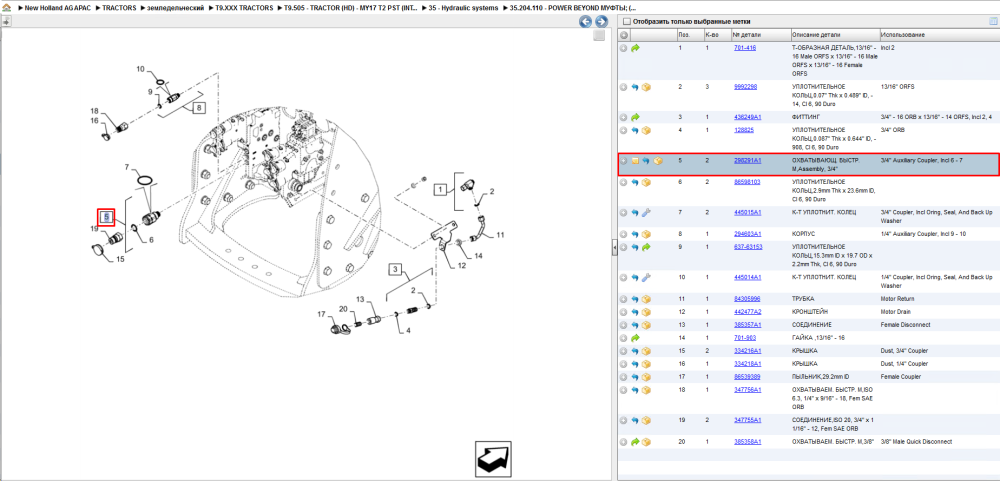Click the green arrow icon in row 637-63153
This screenshot has height=481, width=1000.
pos(646,246)
